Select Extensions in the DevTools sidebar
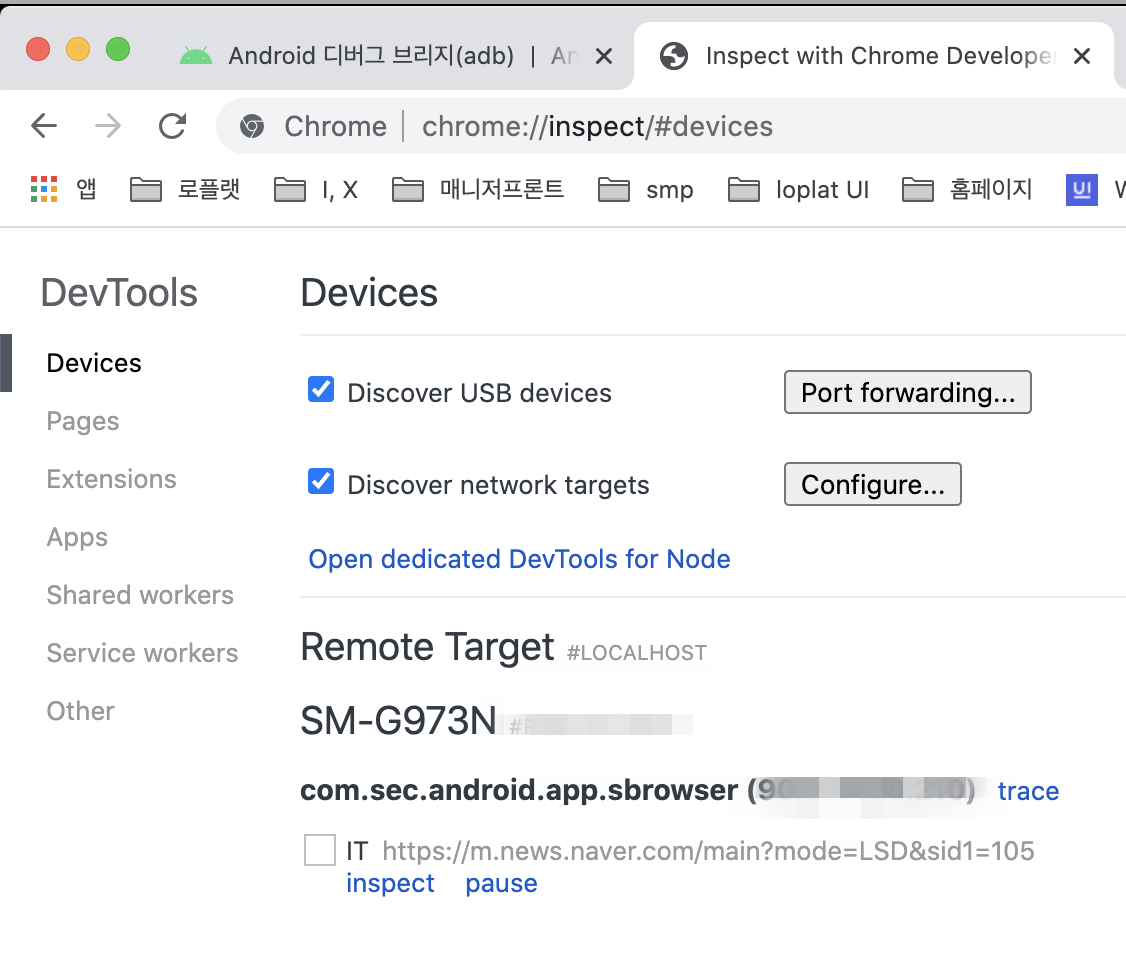The height and width of the screenshot is (954, 1126). 111,479
